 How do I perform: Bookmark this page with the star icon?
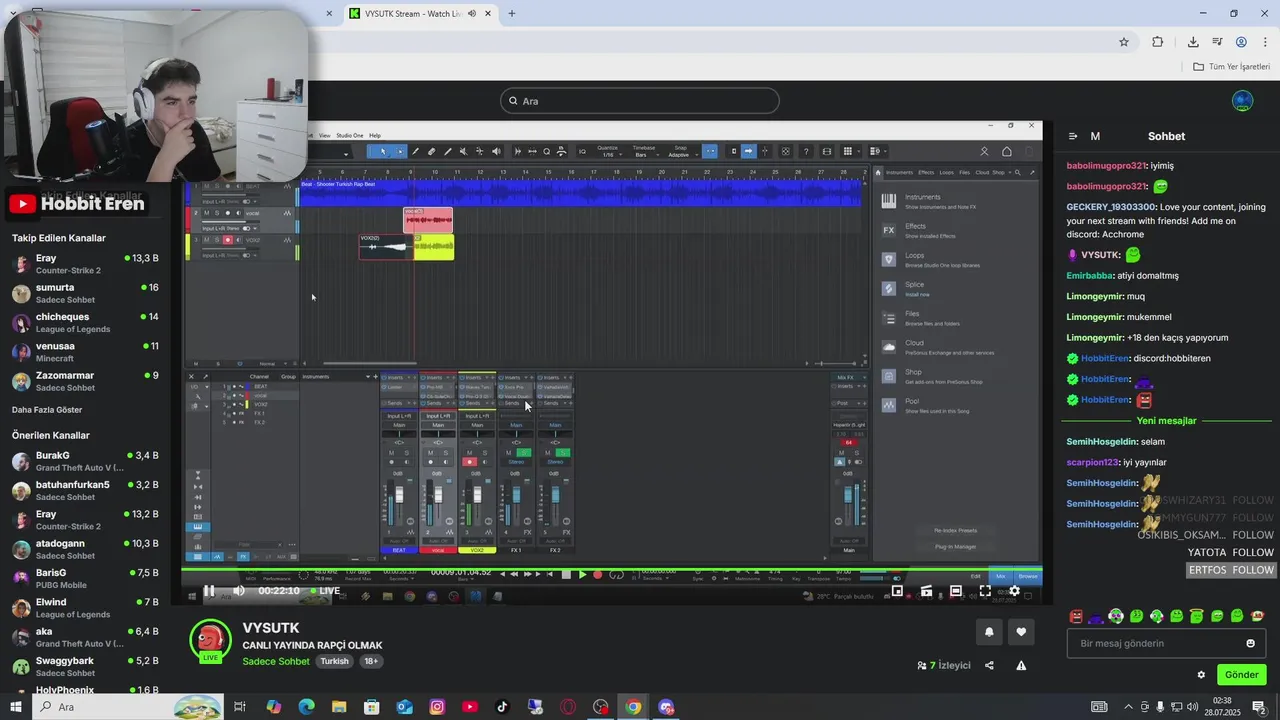pos(1124,42)
